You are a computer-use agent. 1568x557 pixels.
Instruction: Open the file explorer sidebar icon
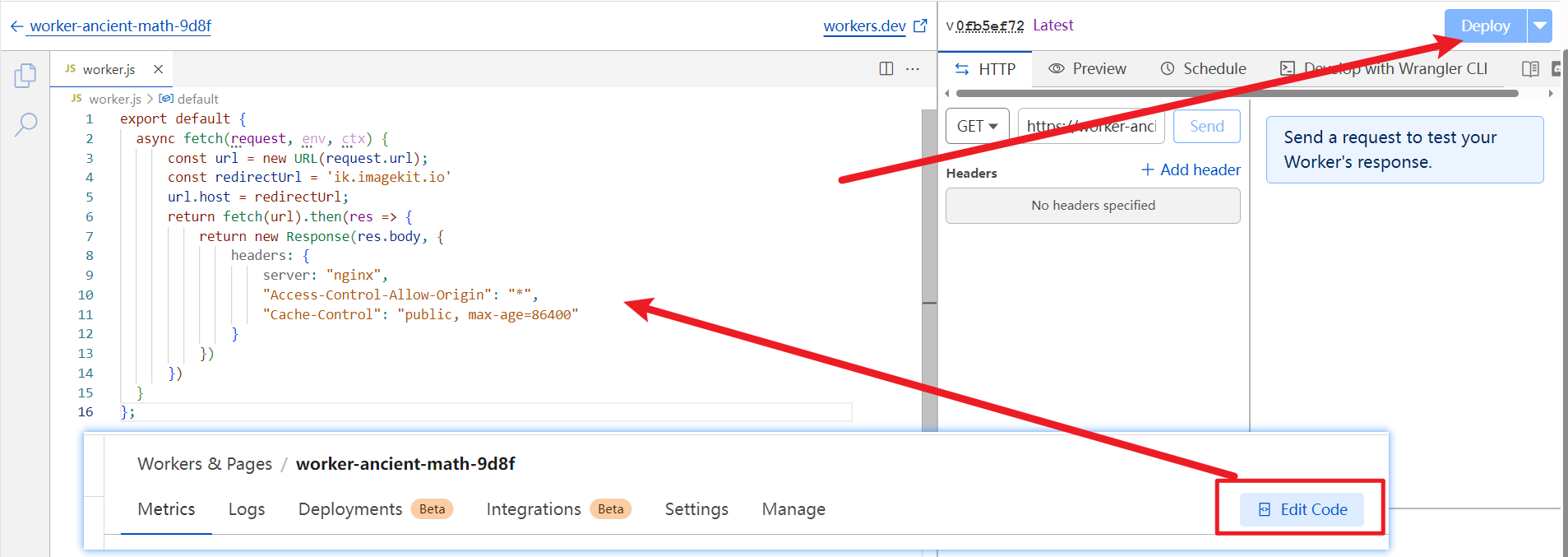coord(25,76)
